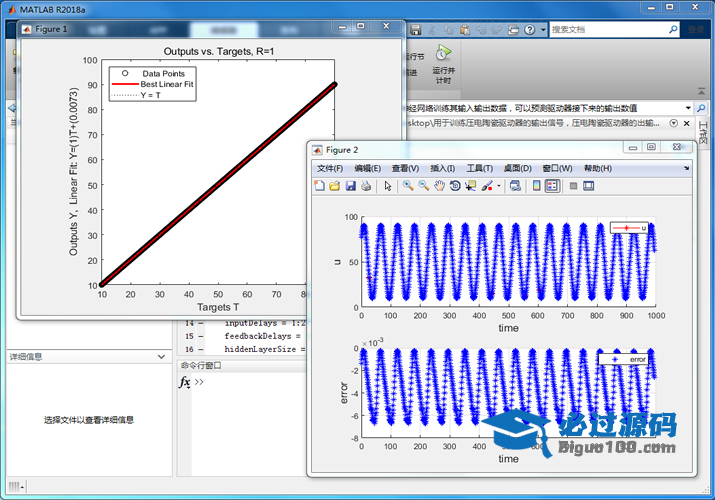Click the status bar busy indicator dropdown
The height and width of the screenshot is (500, 715).
16,487
